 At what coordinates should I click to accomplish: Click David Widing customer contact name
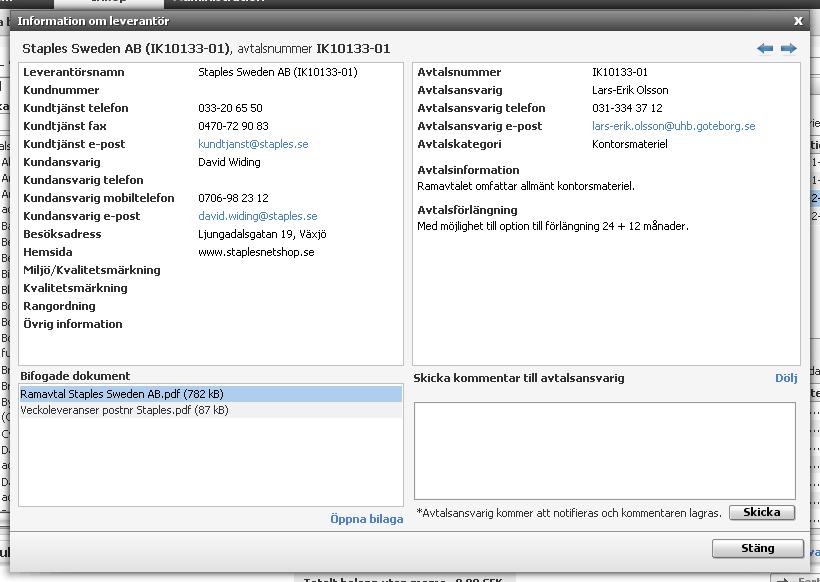(229, 162)
